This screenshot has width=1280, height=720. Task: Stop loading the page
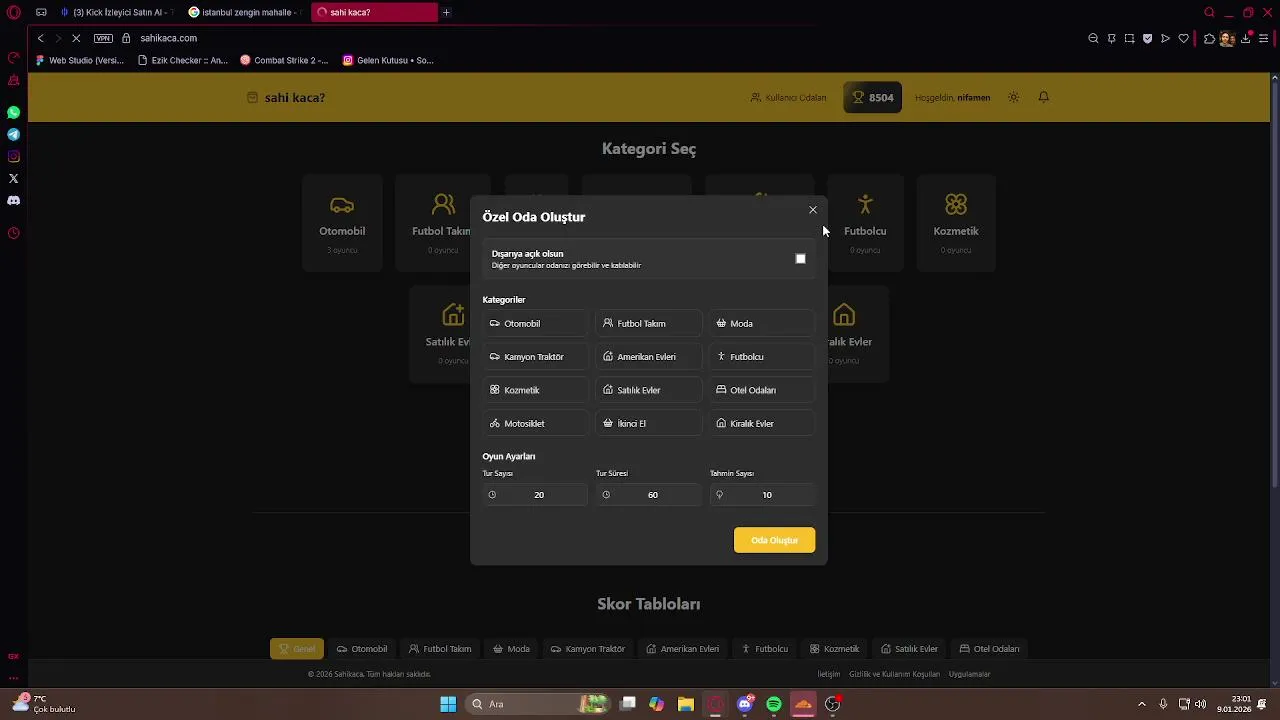tap(76, 38)
